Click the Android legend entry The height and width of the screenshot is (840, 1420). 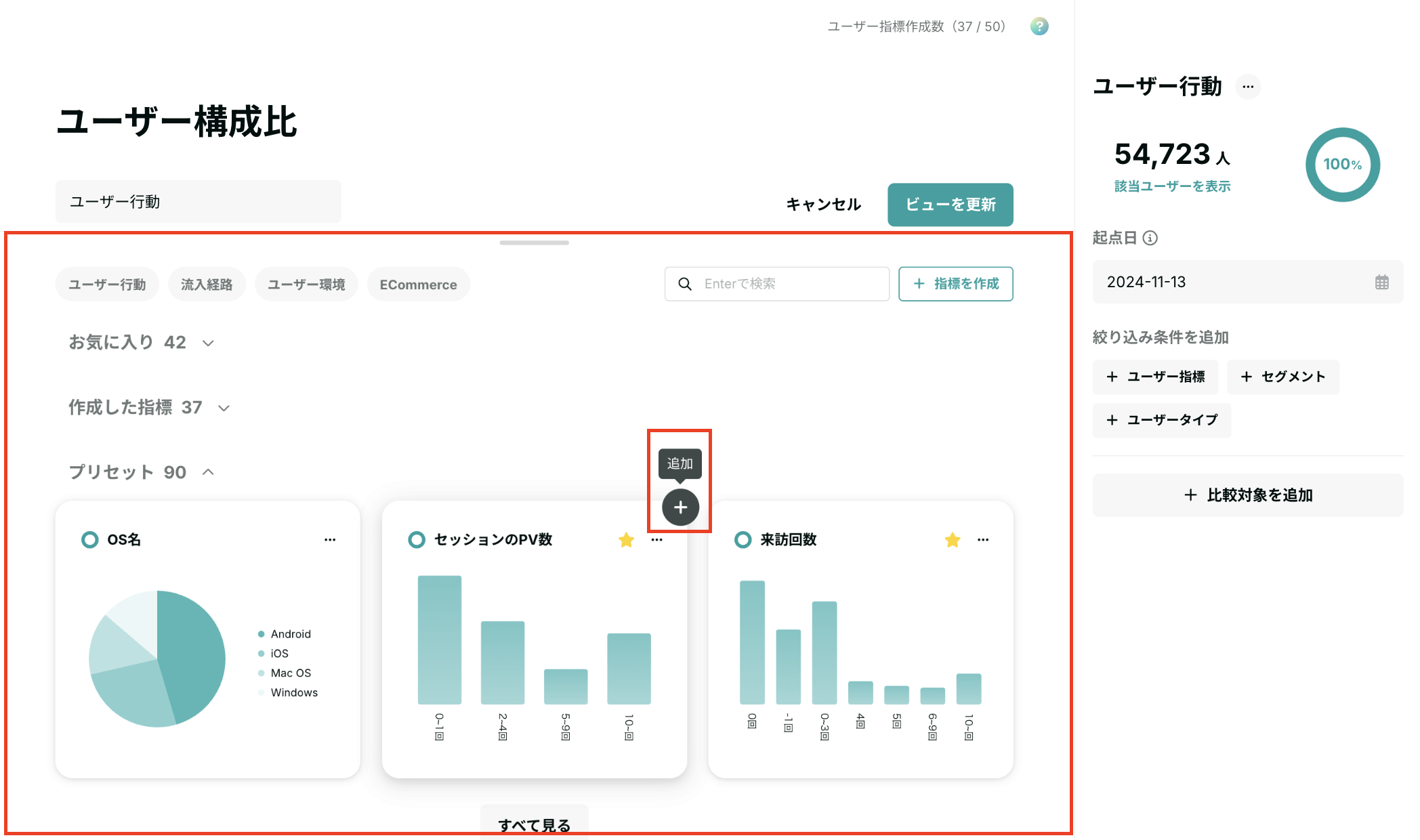tap(285, 634)
